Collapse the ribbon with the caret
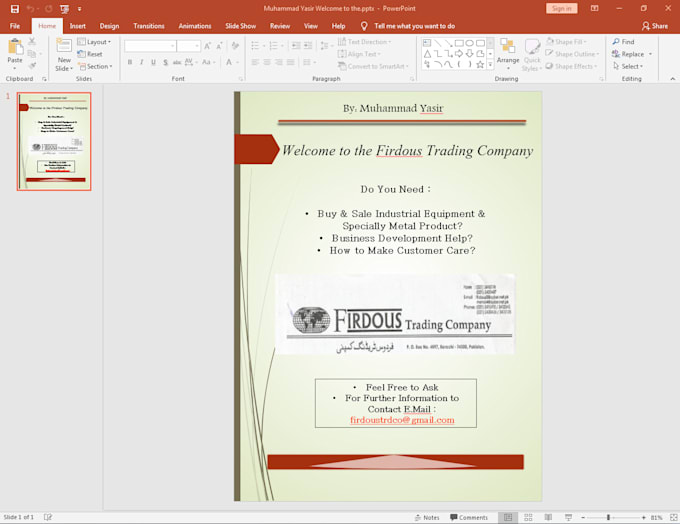 coord(673,79)
